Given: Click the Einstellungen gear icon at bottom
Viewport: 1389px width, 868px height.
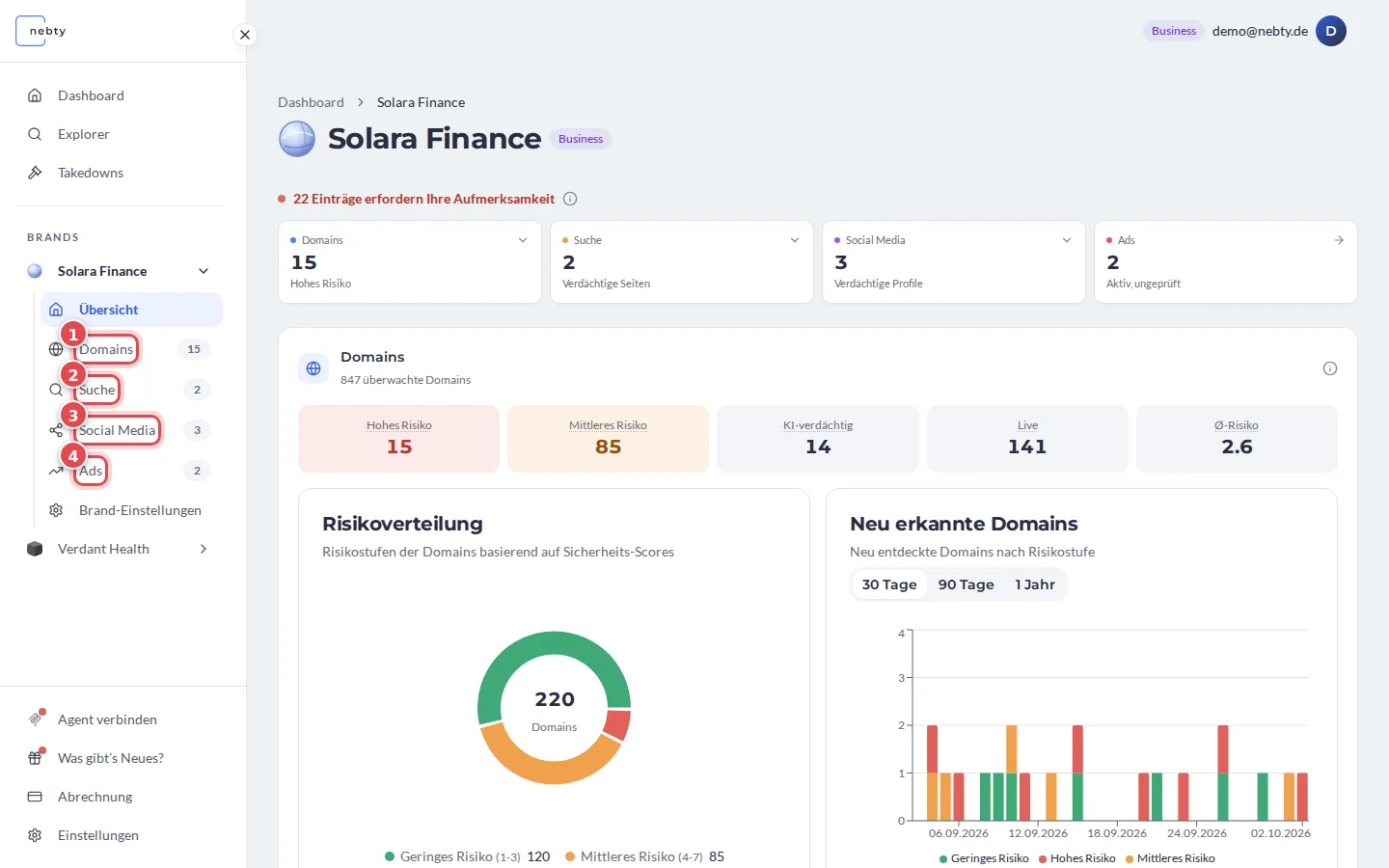Looking at the screenshot, I should [35, 835].
